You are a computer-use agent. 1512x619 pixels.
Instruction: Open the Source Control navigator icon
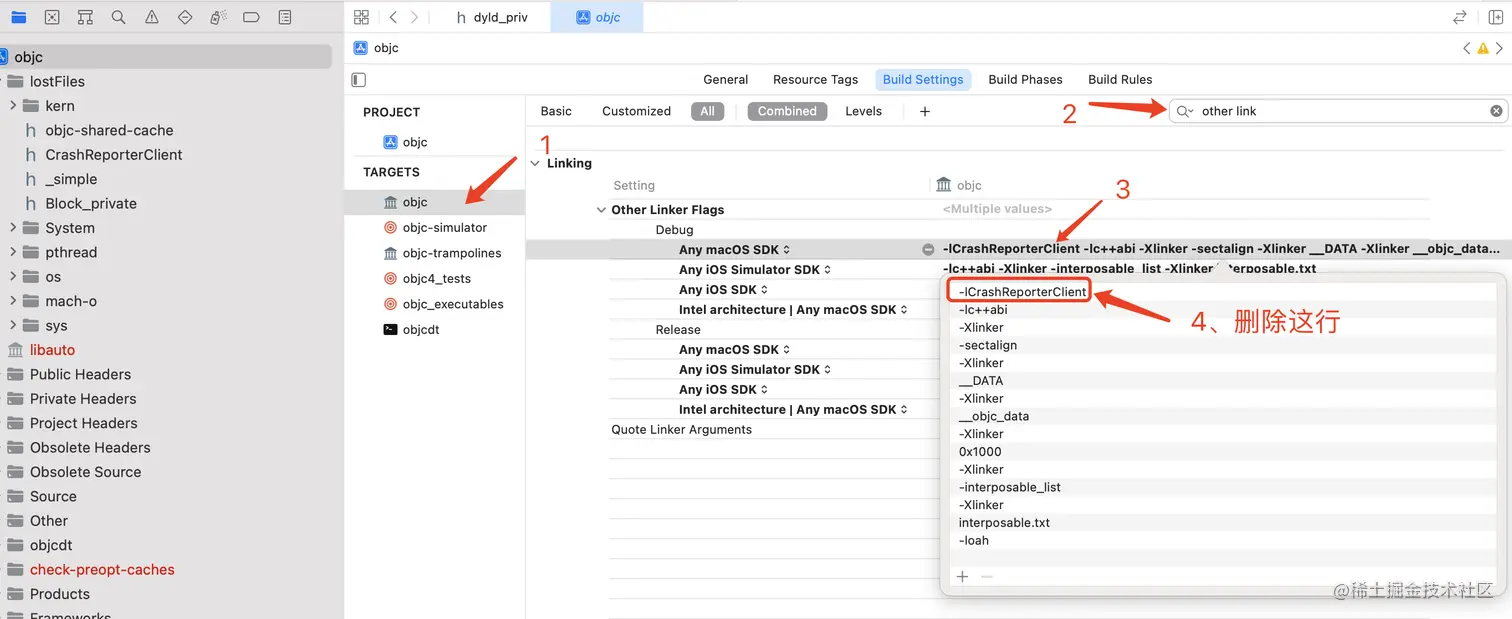[x=52, y=17]
